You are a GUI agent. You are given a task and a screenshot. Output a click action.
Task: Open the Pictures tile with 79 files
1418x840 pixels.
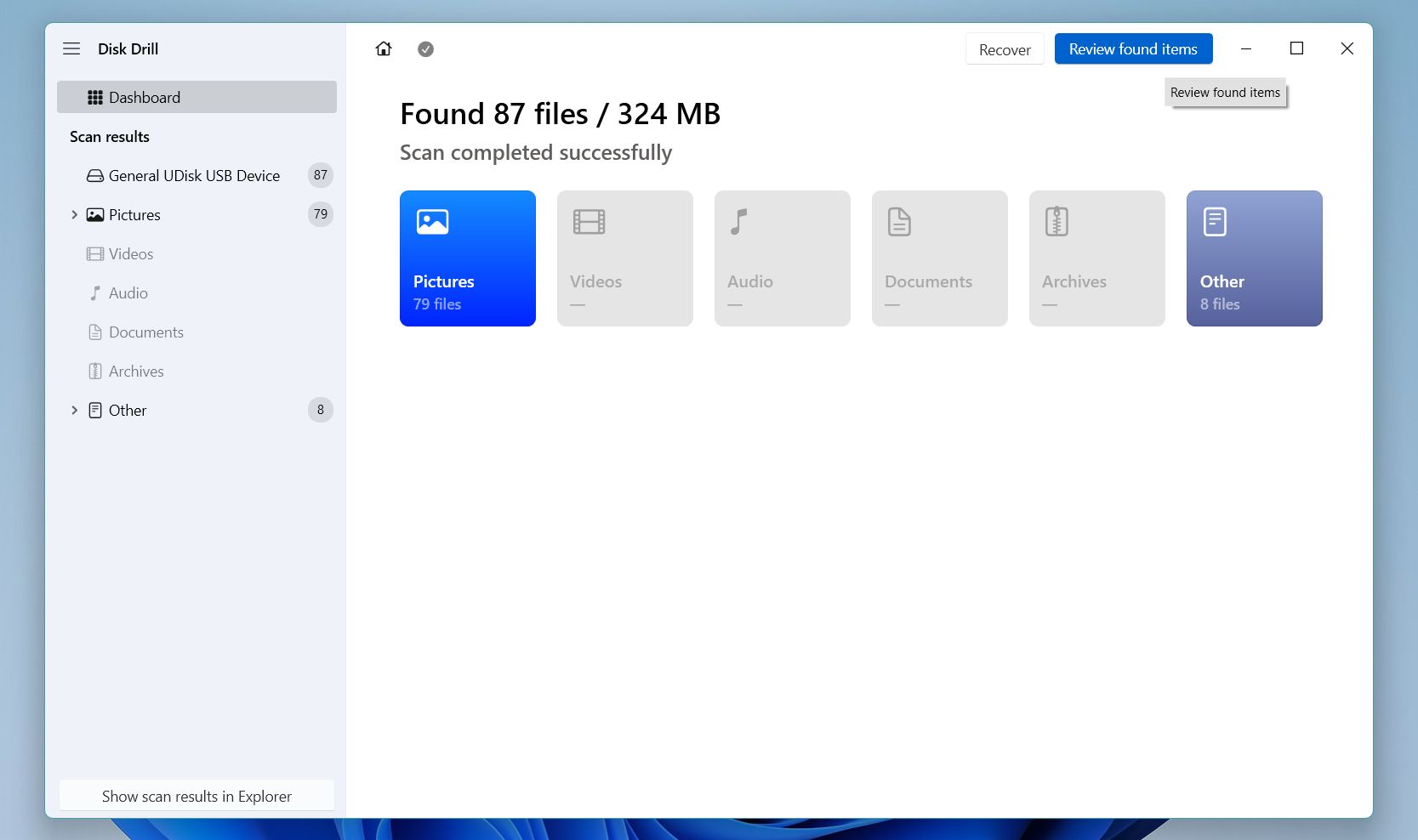coord(468,258)
